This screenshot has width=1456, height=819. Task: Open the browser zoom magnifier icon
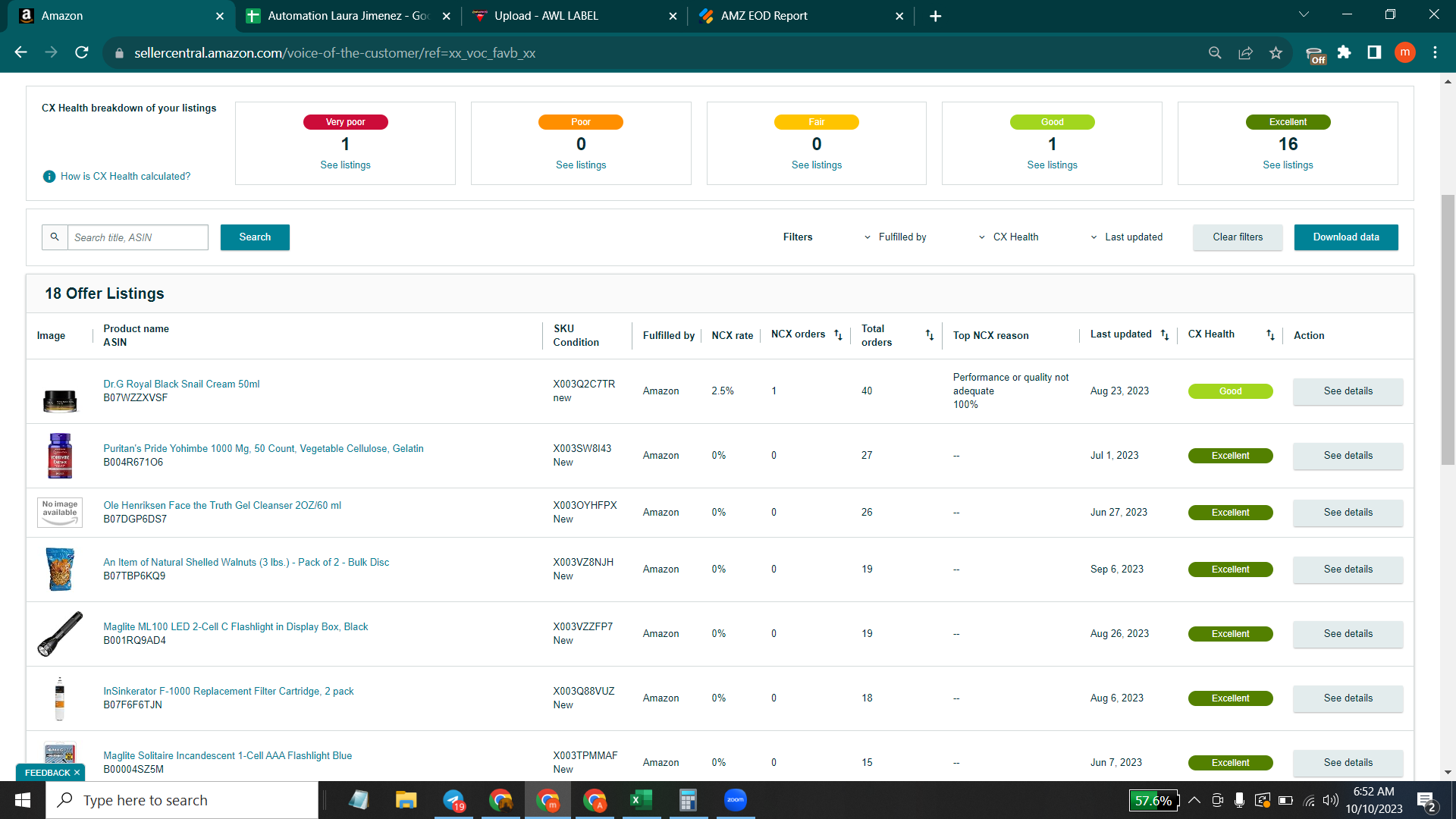pos(1215,52)
